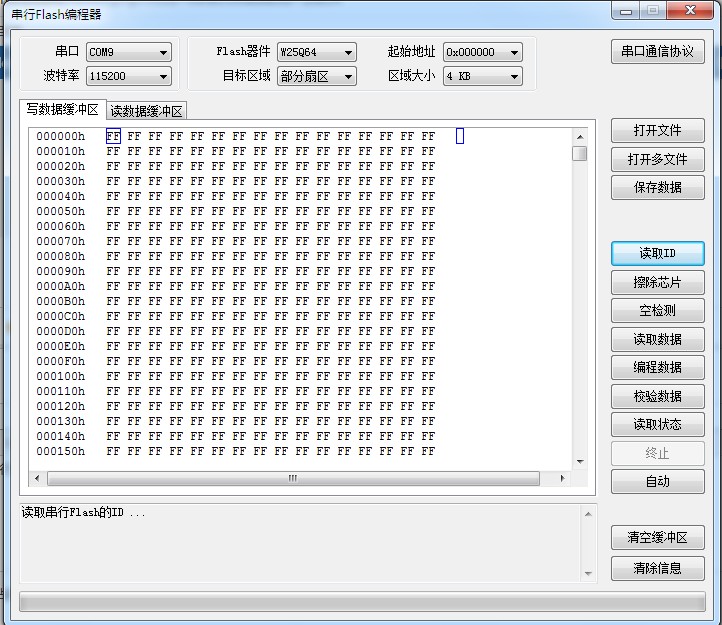Click the 打开多文件 button
Image resolution: width=722 pixels, height=625 pixels.
point(658,159)
